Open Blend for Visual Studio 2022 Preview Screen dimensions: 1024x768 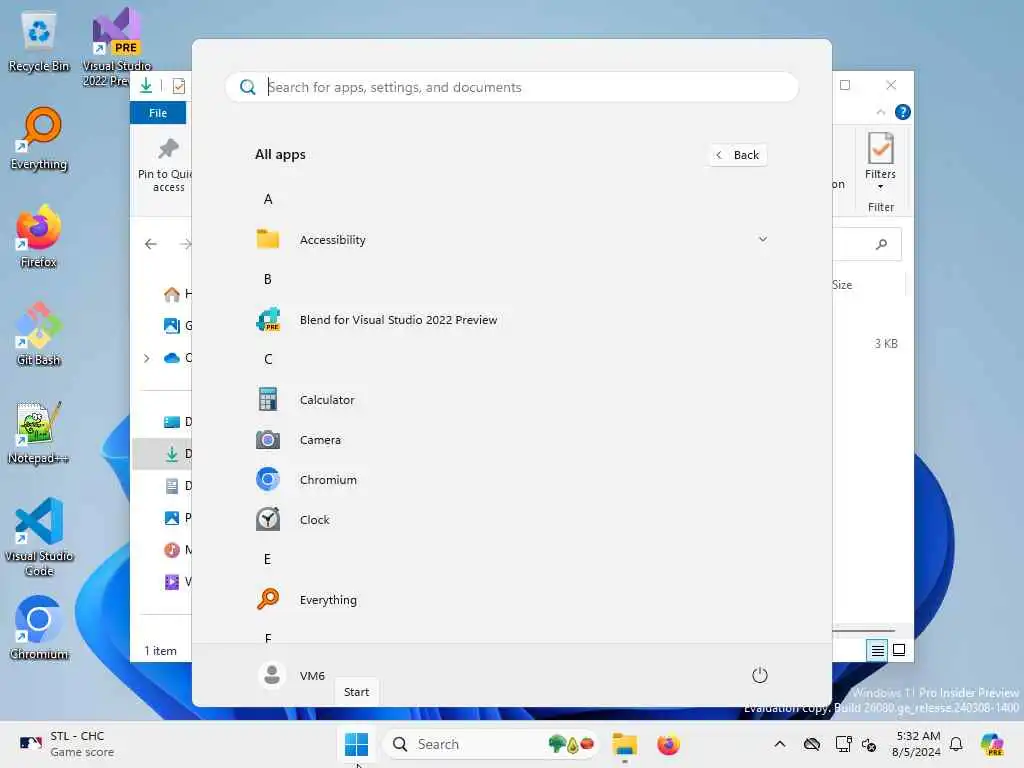click(x=511, y=320)
